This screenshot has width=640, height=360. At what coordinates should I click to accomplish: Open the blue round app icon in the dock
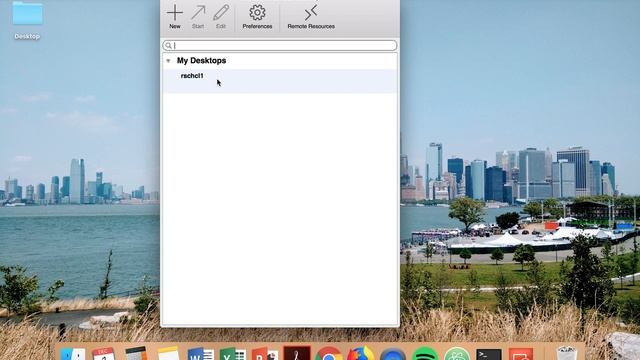[393, 354]
